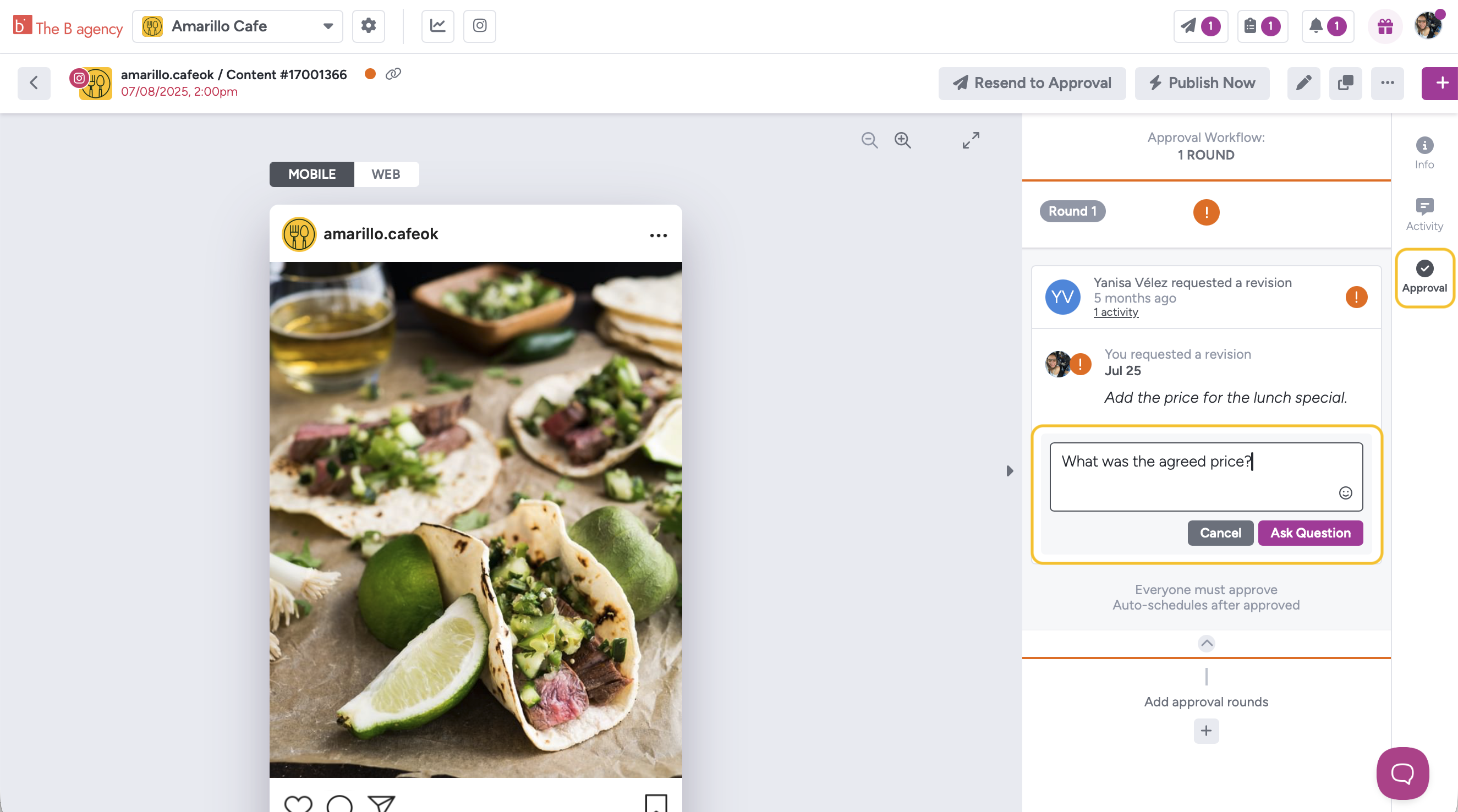The image size is (1458, 812).
Task: Collapse the side panel arrow
Action: pos(1010,471)
